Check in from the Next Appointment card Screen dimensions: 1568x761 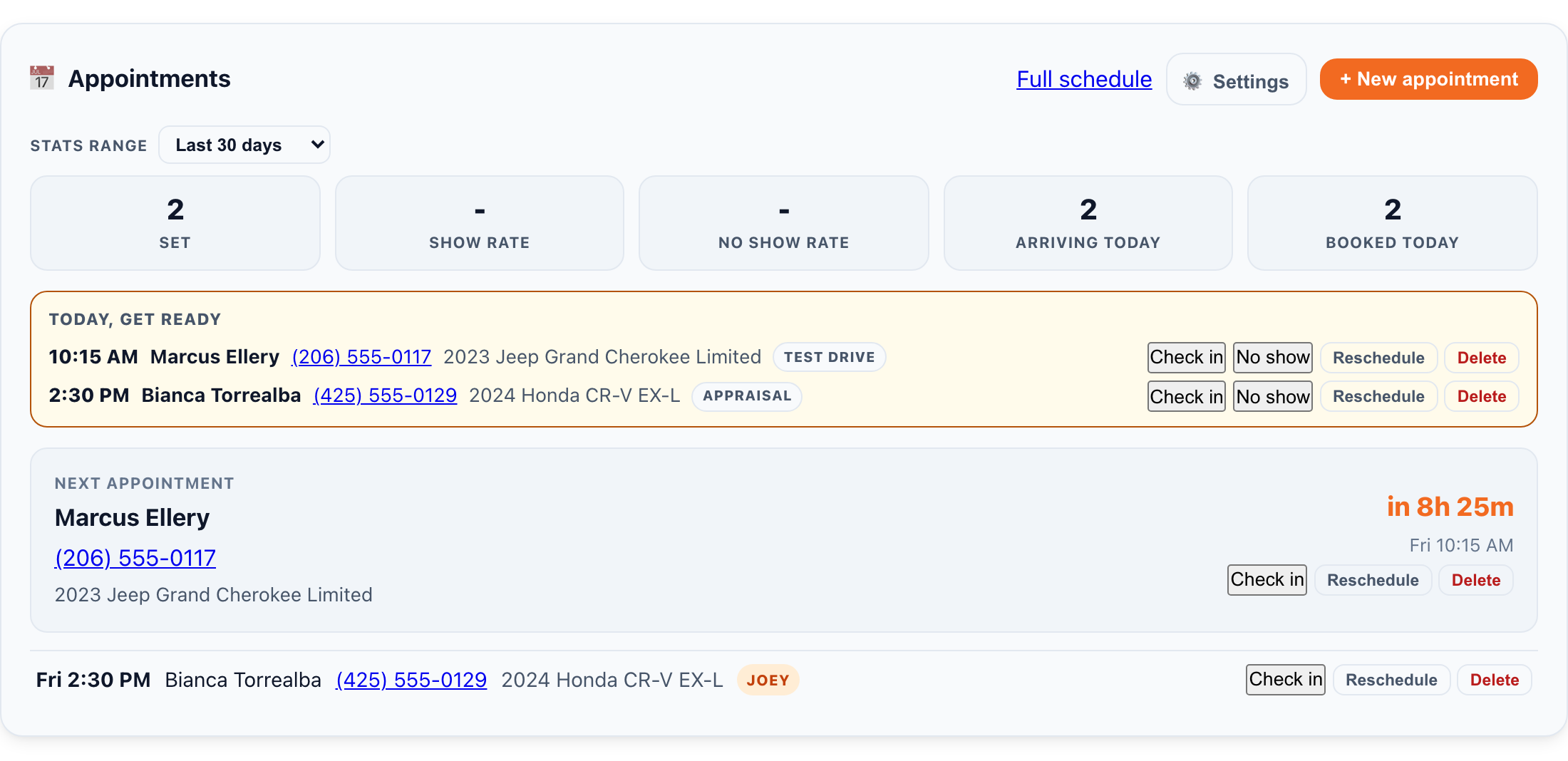(1267, 579)
